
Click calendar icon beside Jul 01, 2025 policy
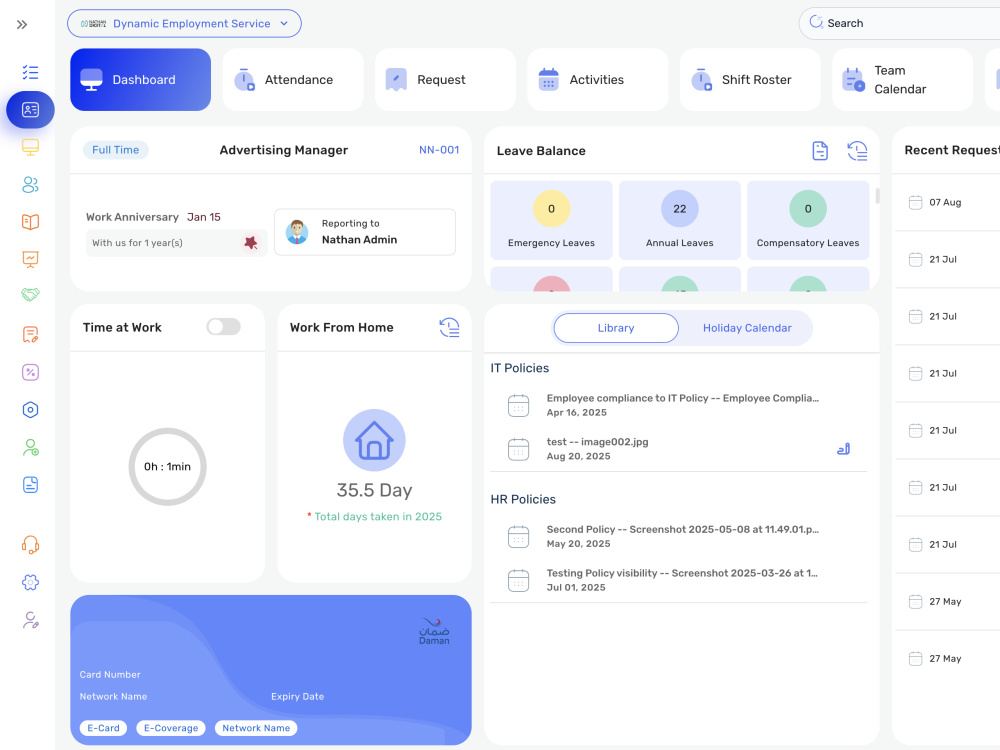tap(518, 580)
